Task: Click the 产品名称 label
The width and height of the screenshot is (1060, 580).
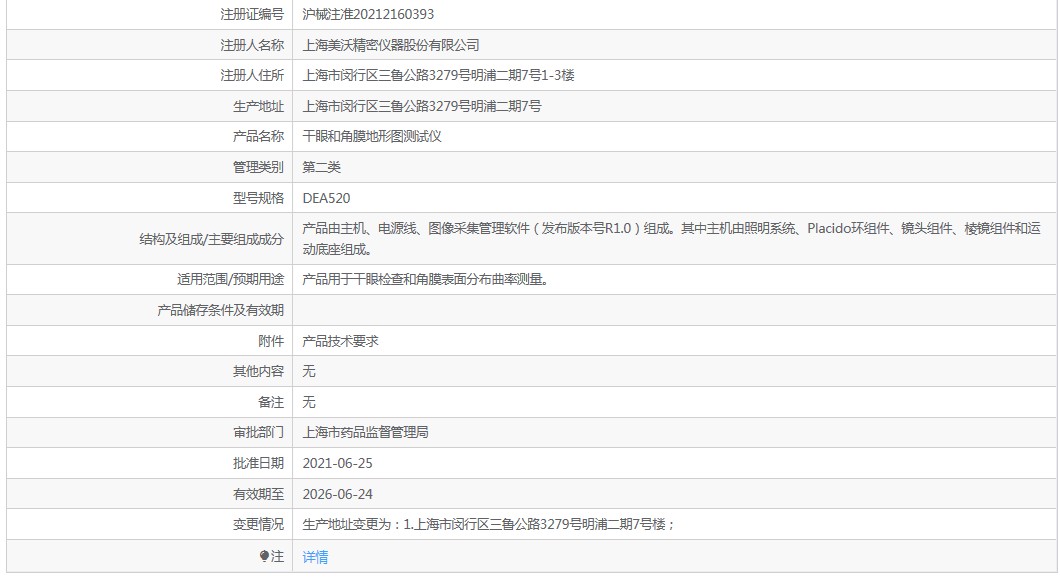Action: (x=258, y=136)
